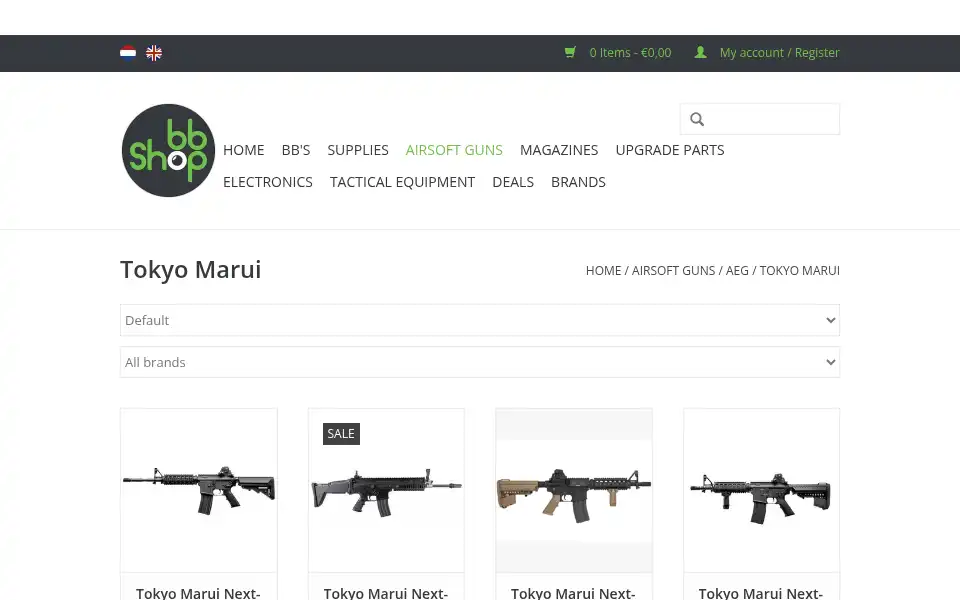The image size is (960, 600).
Task: Click the shopping cart icon
Action: (570, 53)
